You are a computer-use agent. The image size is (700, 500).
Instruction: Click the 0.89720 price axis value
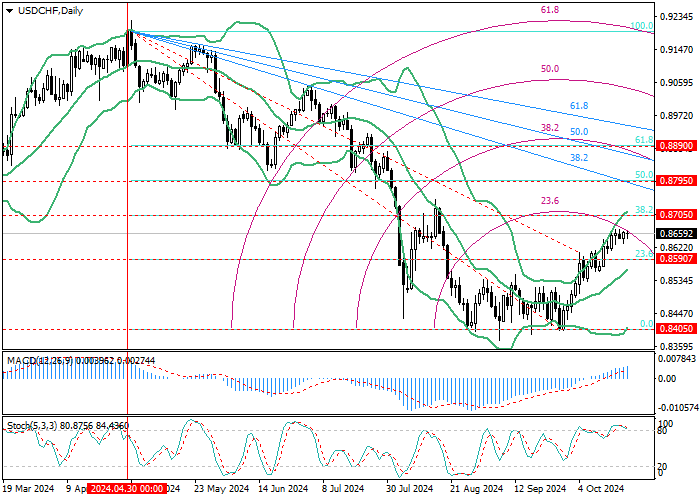677,116
